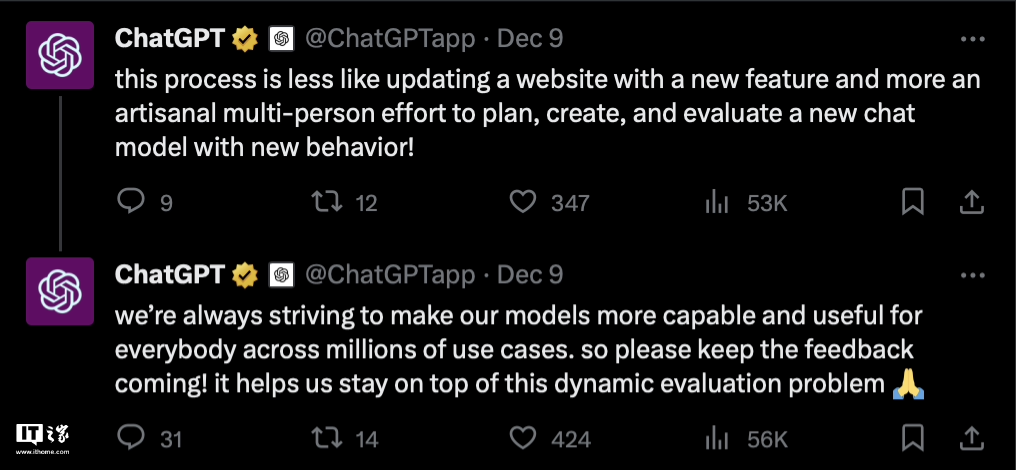Reply to the second tweet with 31 replies
Screen dimensions: 1016x470
(x=132, y=438)
